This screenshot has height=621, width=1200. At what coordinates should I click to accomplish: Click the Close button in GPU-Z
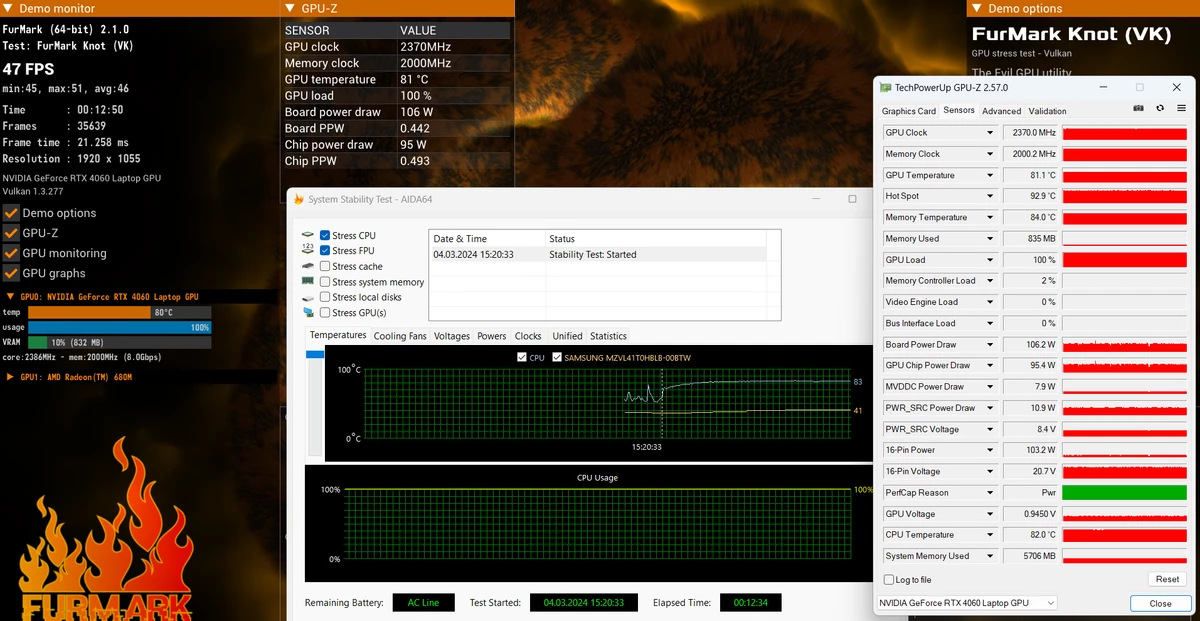[x=1161, y=603]
